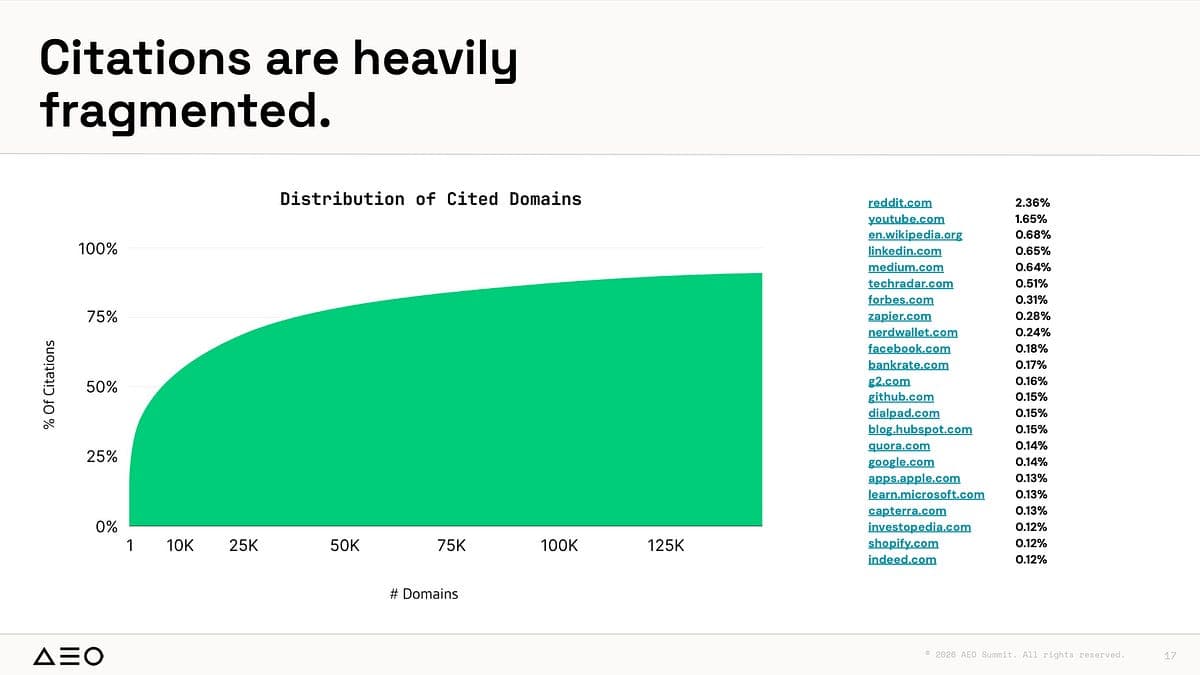Open the investopedia.com link
This screenshot has height=675, width=1200.
click(919, 527)
